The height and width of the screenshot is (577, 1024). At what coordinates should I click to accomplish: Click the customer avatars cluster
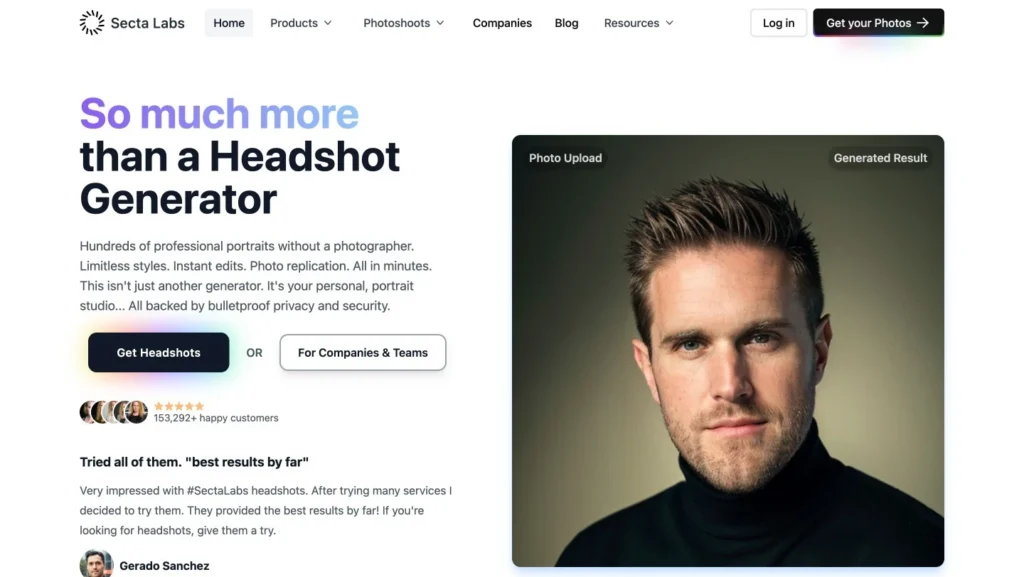(x=114, y=412)
